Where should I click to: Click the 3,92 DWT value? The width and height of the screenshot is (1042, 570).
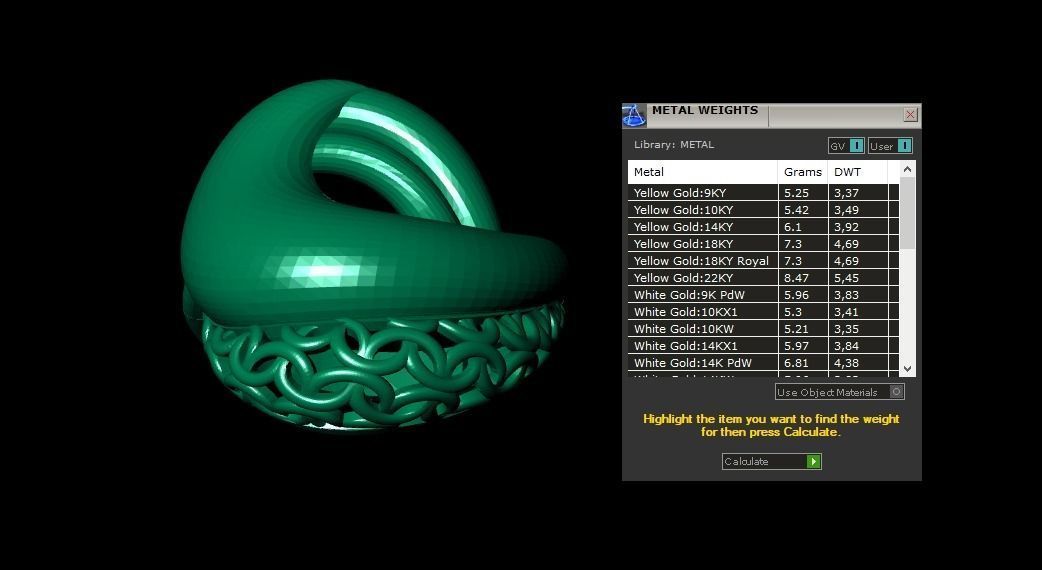coord(847,227)
